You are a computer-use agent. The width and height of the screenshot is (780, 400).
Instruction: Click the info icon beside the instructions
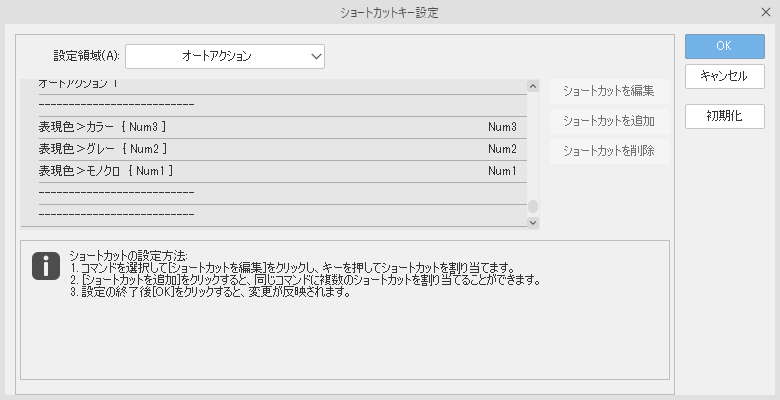(46, 265)
